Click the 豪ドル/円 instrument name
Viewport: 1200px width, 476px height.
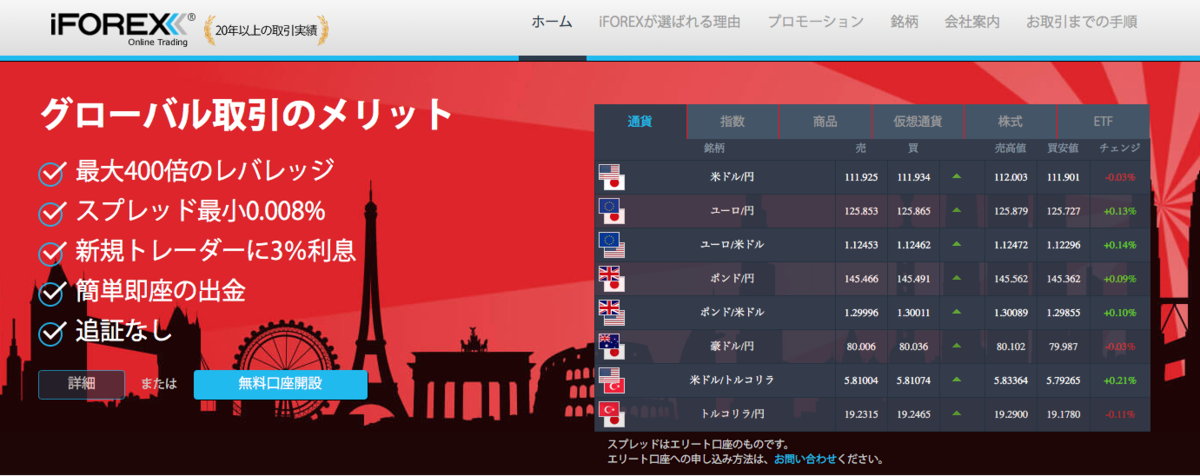730,346
